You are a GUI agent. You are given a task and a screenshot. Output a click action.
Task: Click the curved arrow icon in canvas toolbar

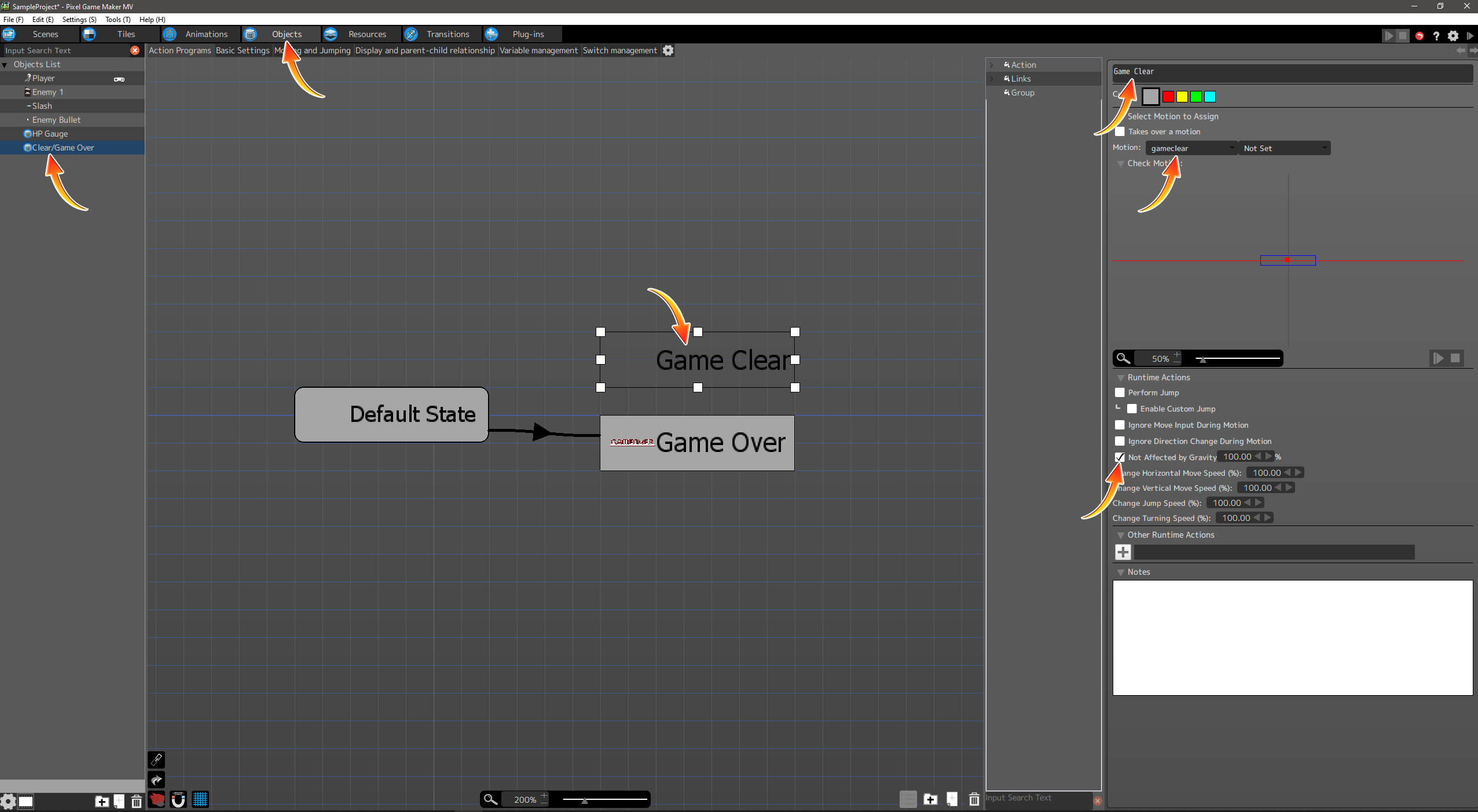156,780
